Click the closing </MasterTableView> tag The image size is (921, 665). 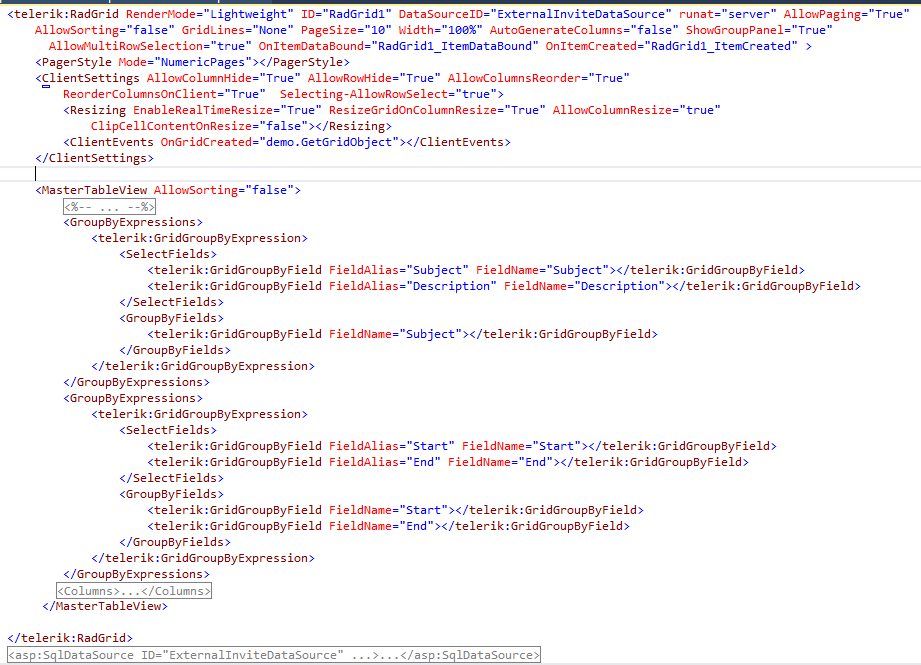point(105,606)
